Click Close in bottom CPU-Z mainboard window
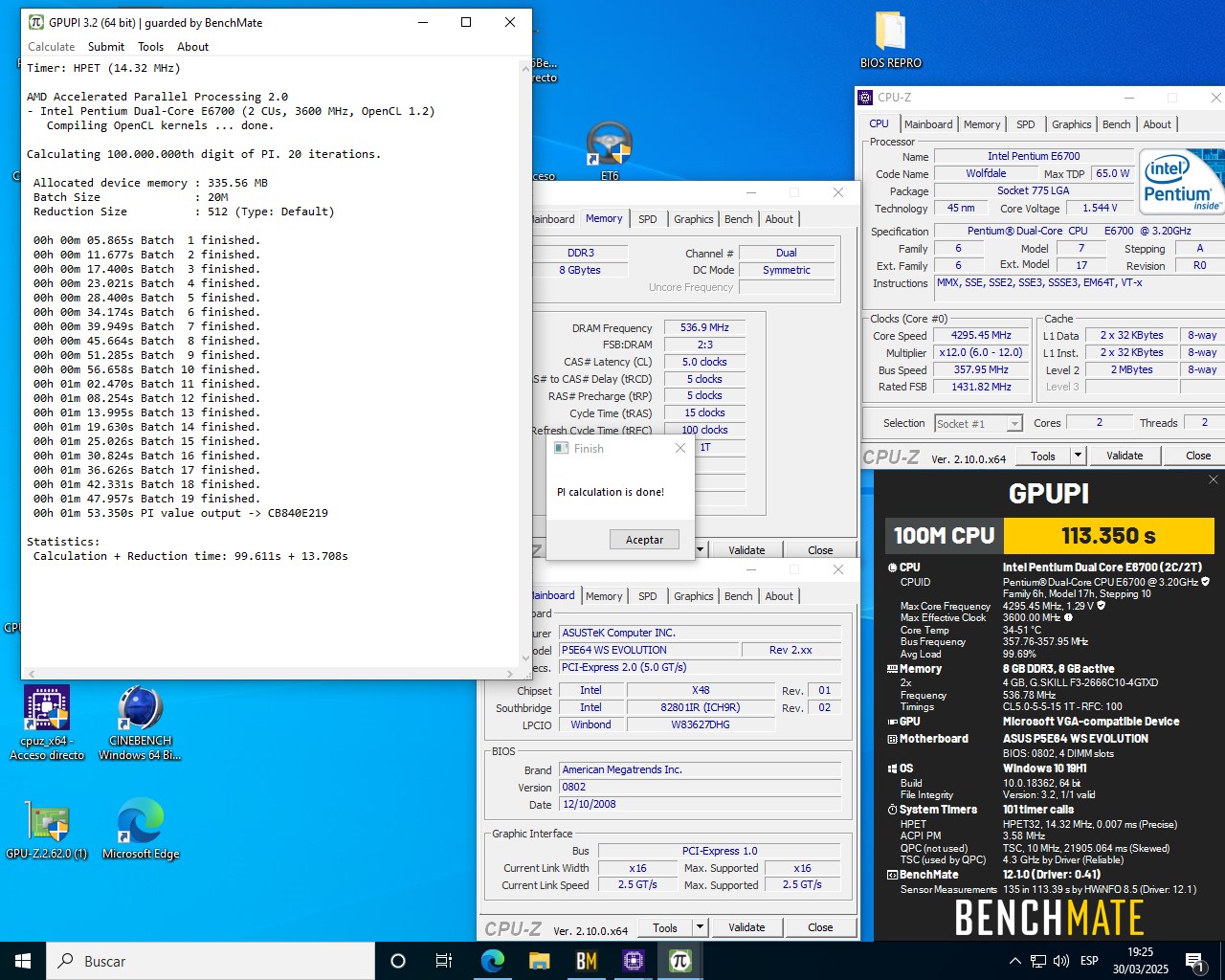Viewport: 1225px width, 980px height. tap(820, 927)
